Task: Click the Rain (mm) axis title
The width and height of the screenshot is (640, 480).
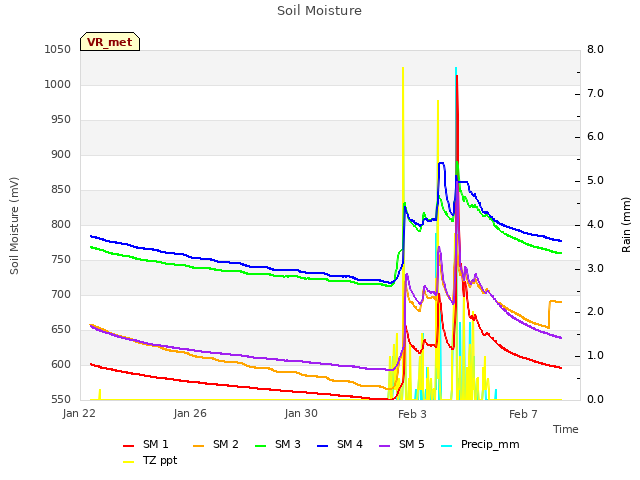Action: click(x=626, y=225)
